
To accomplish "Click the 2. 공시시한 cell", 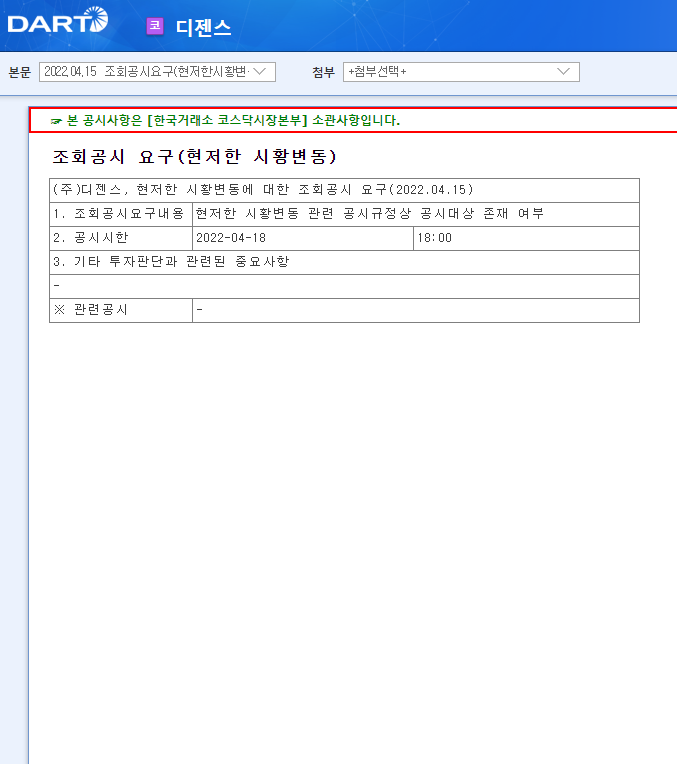I will 121,238.
